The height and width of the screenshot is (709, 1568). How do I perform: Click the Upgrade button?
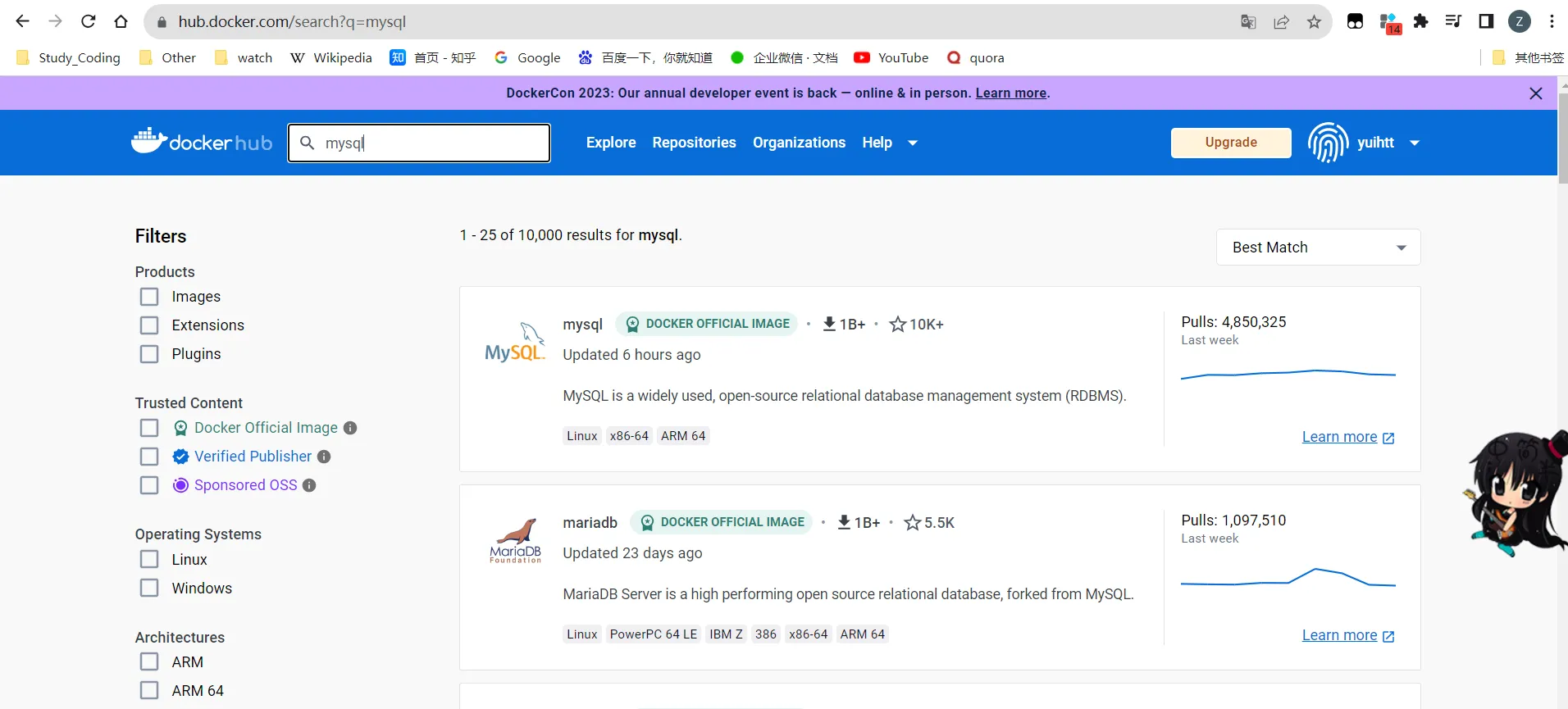coord(1231,143)
